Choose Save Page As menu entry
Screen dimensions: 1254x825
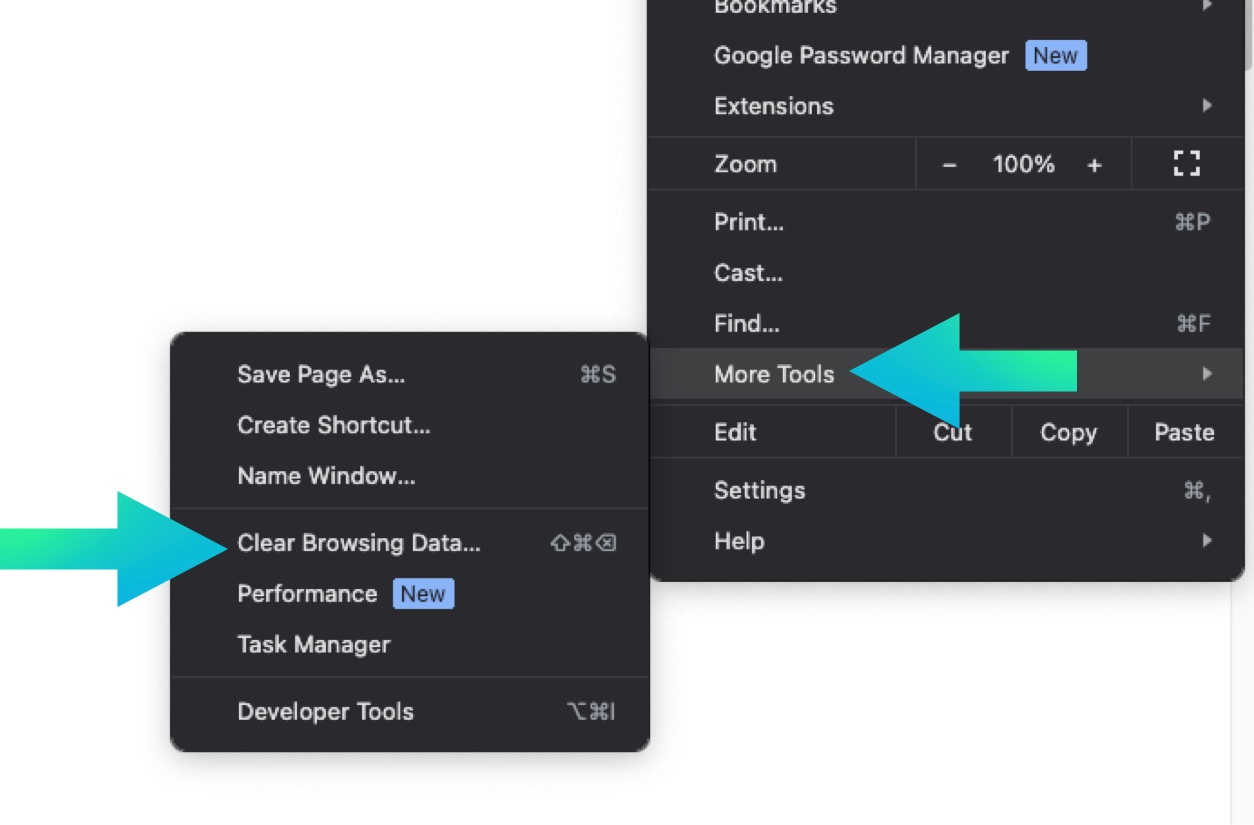point(321,375)
